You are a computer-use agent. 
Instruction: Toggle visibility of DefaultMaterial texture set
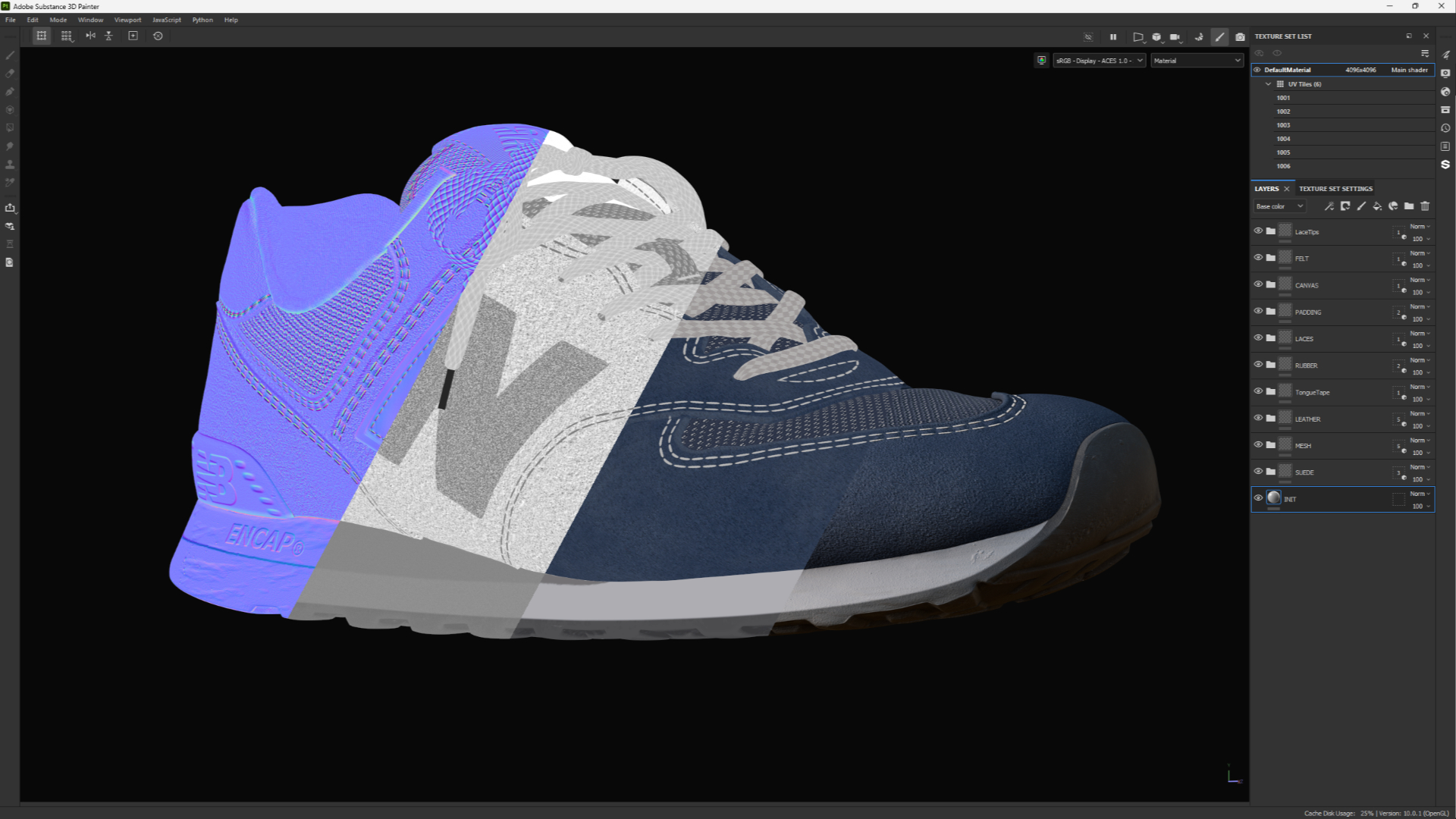1257,70
